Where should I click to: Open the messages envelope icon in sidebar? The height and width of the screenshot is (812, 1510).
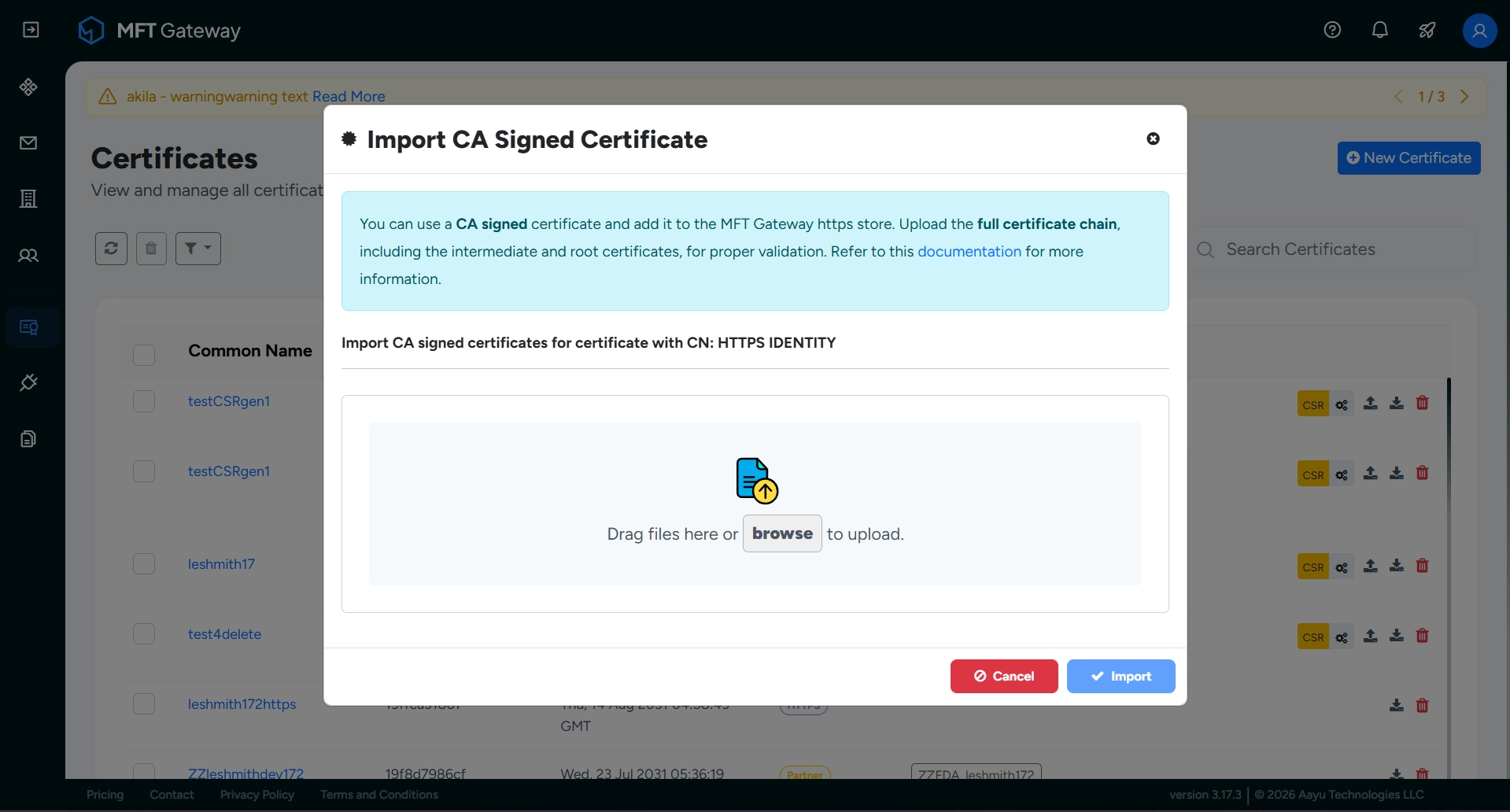tap(28, 142)
